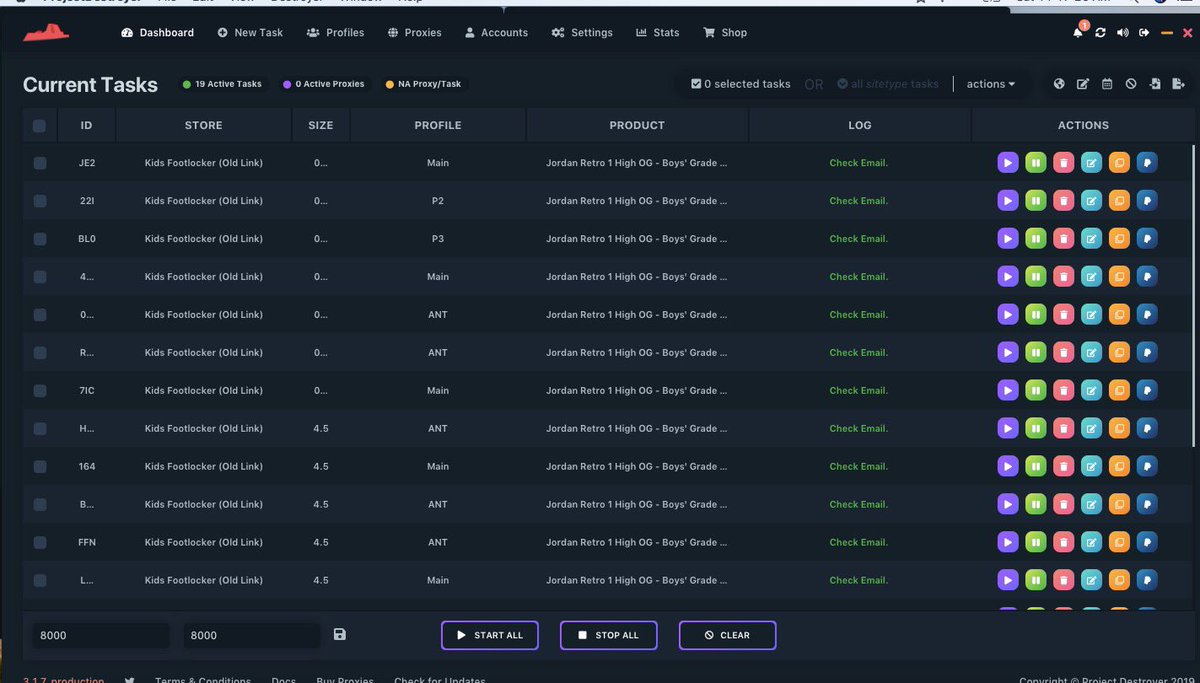The image size is (1200, 683).
Task: Click 'Check Email.' log of task JE2
Action: pyautogui.click(x=859, y=163)
